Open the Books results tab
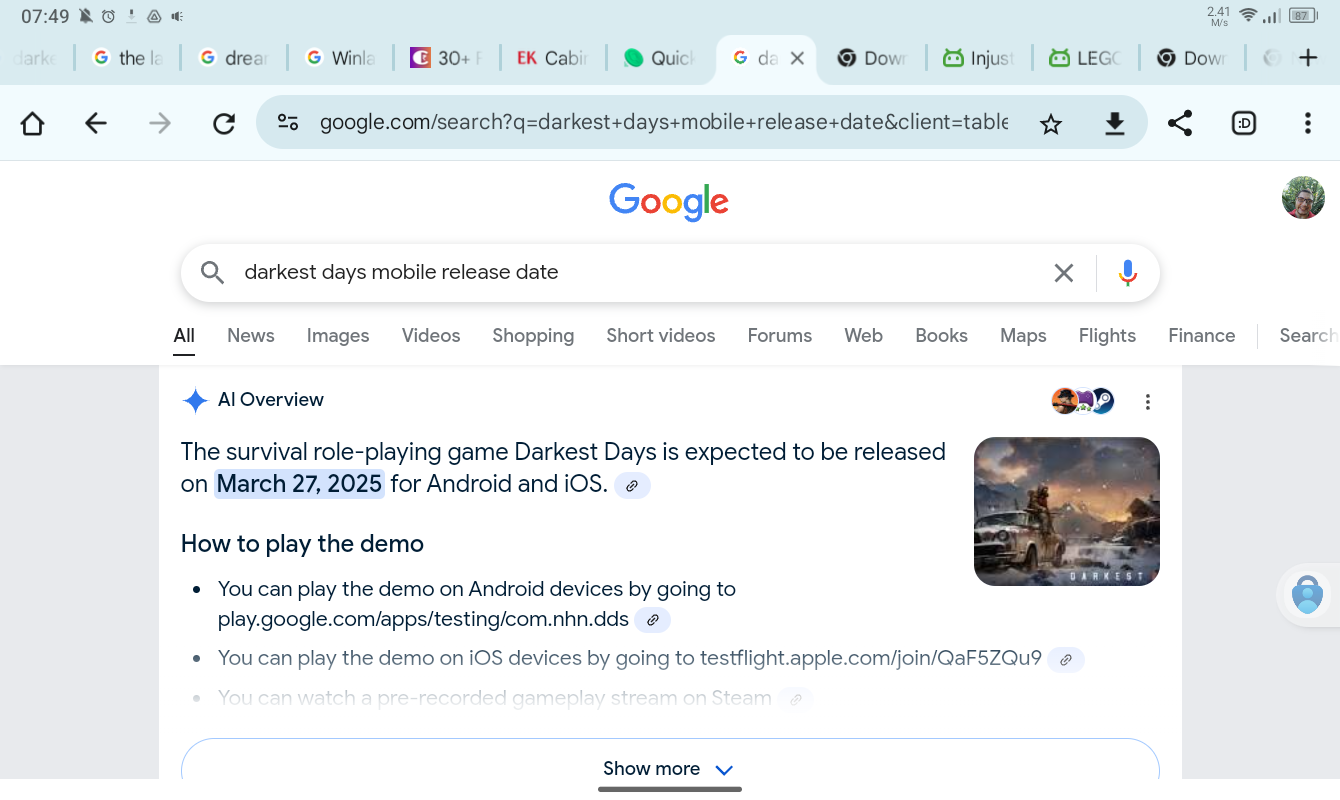Image resolution: width=1340 pixels, height=800 pixels. (942, 336)
